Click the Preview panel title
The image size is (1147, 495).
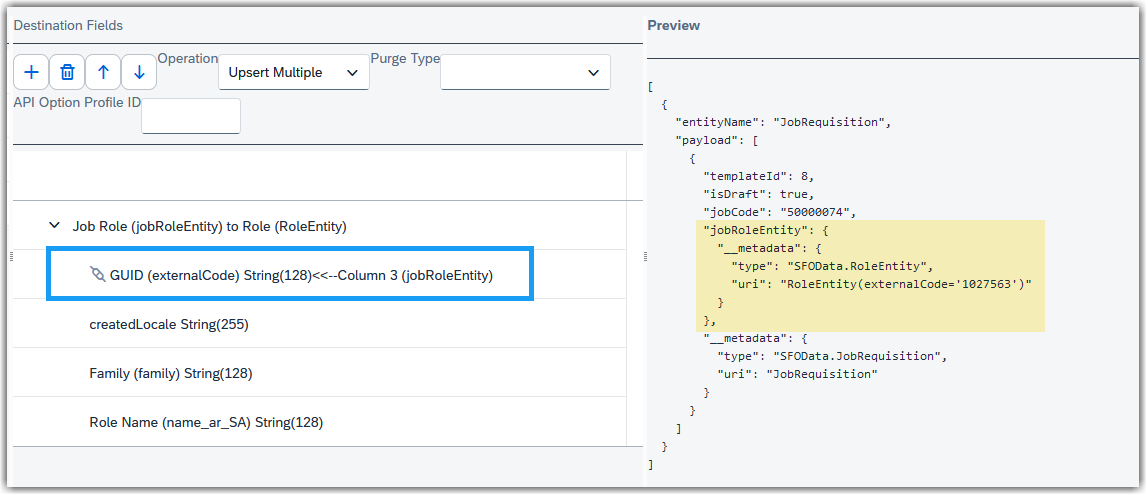click(x=674, y=26)
